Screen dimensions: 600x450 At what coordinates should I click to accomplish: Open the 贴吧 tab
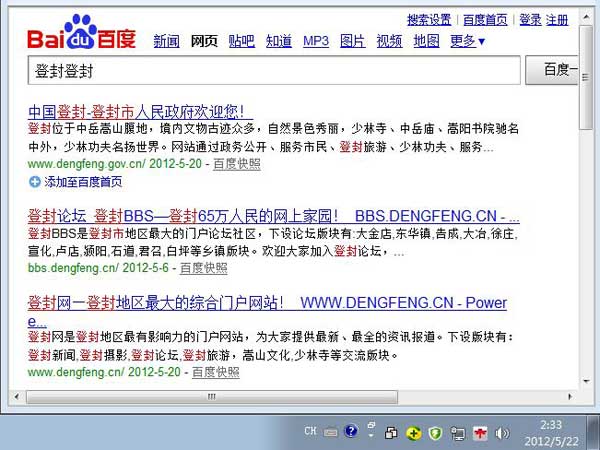[242, 41]
